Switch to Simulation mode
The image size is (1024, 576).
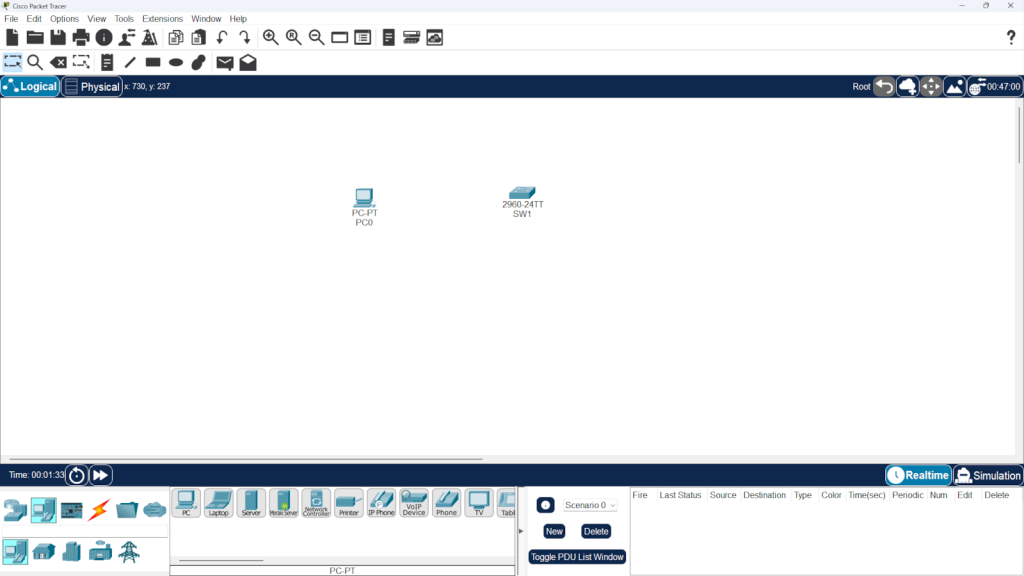pyautogui.click(x=988, y=476)
